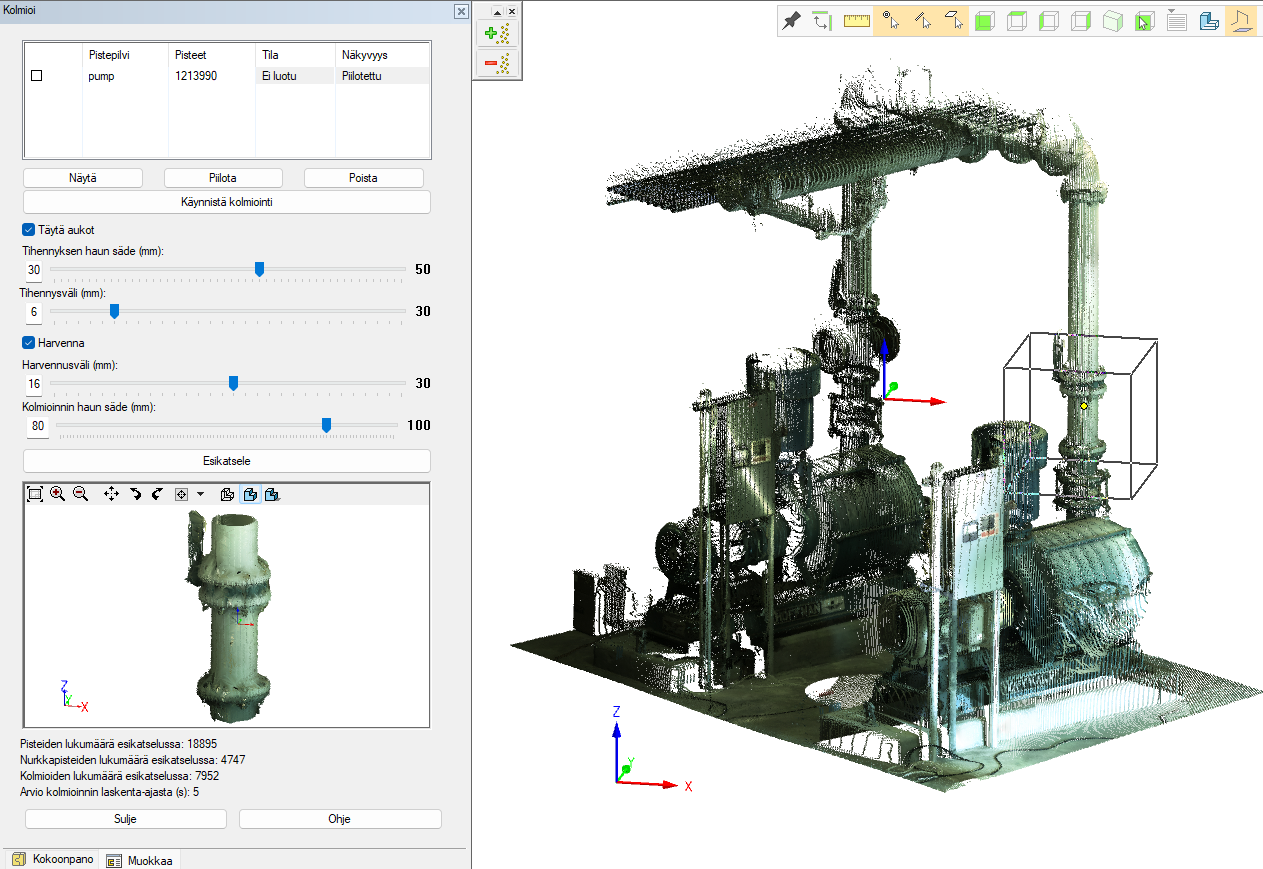Disable the 'Harvenna' checkbox

click(29, 343)
